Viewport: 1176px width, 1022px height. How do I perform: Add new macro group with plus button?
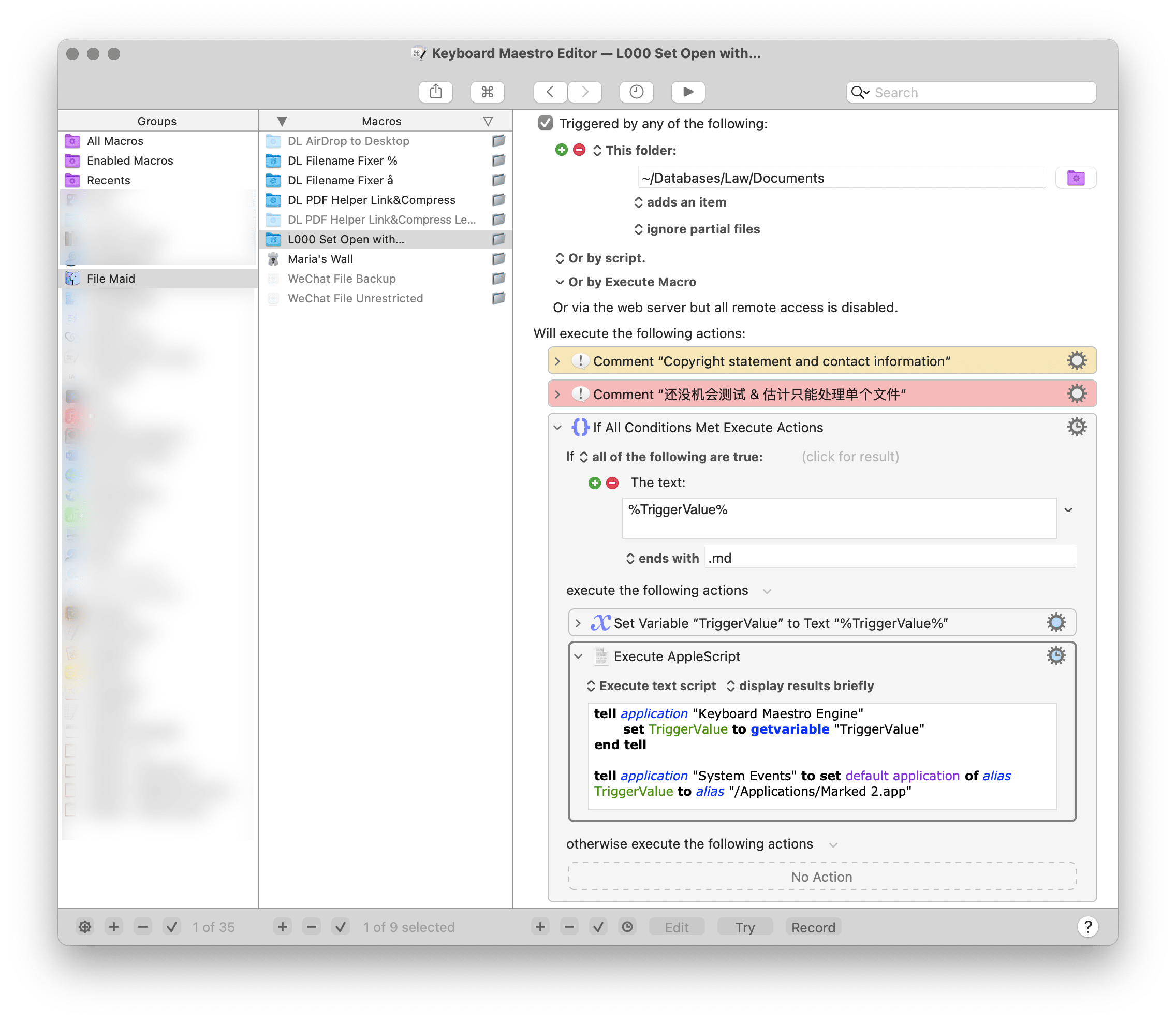[x=114, y=927]
